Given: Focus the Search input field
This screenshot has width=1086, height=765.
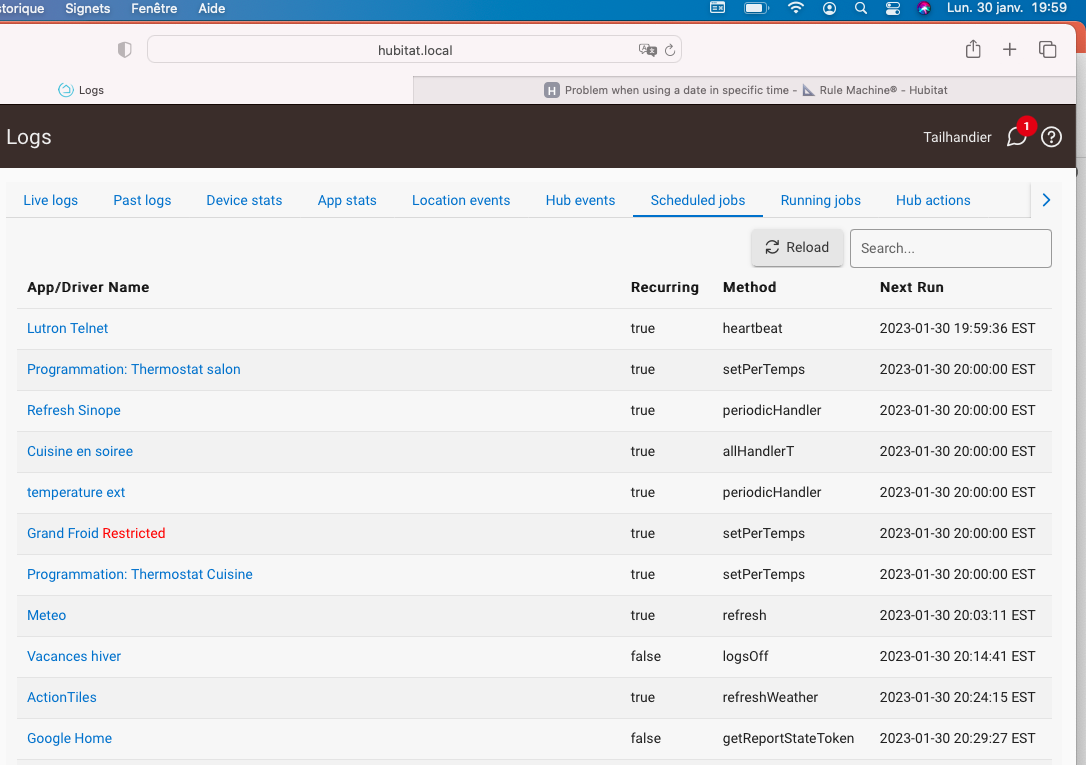Looking at the screenshot, I should (950, 248).
